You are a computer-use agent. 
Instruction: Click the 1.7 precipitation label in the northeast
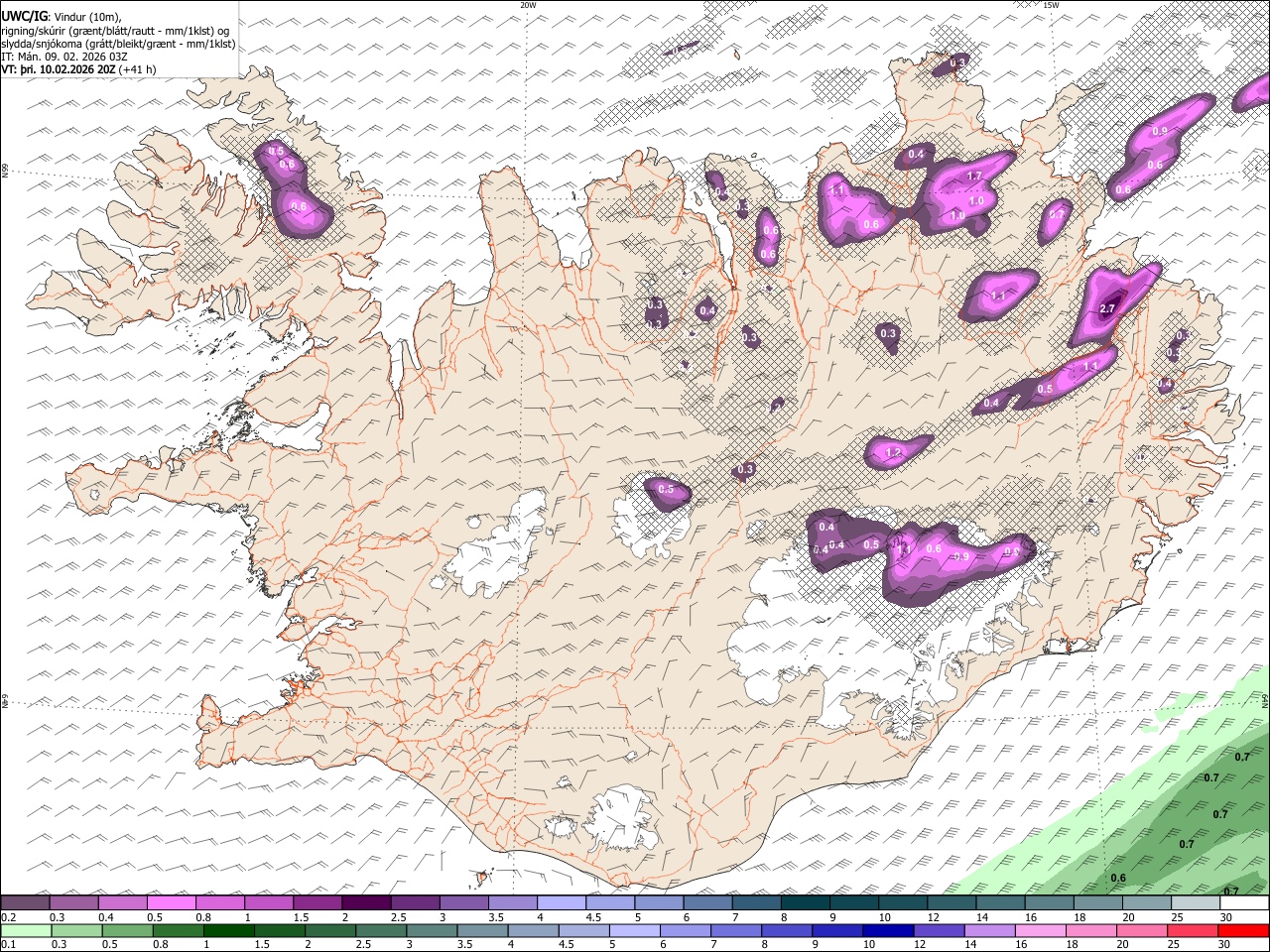pos(974,177)
